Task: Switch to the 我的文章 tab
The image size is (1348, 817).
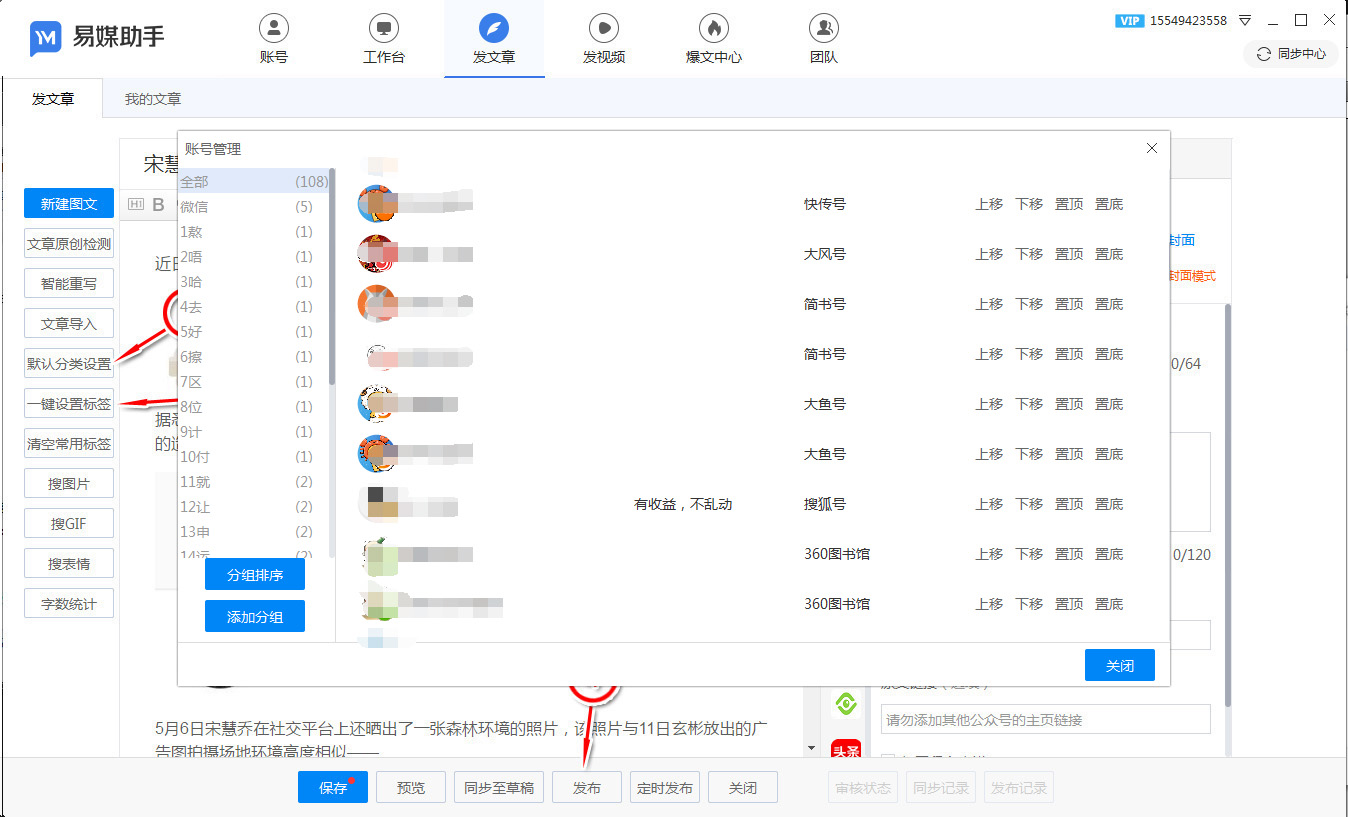Action: [x=153, y=99]
